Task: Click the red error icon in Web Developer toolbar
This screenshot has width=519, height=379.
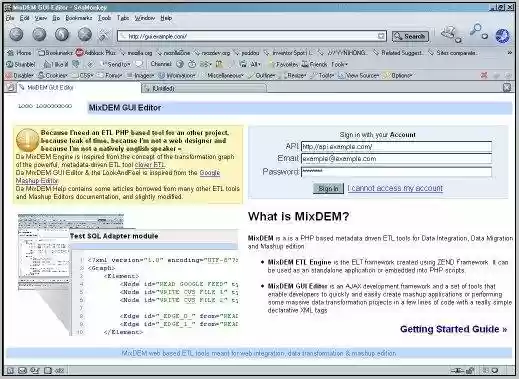Action: pos(484,76)
